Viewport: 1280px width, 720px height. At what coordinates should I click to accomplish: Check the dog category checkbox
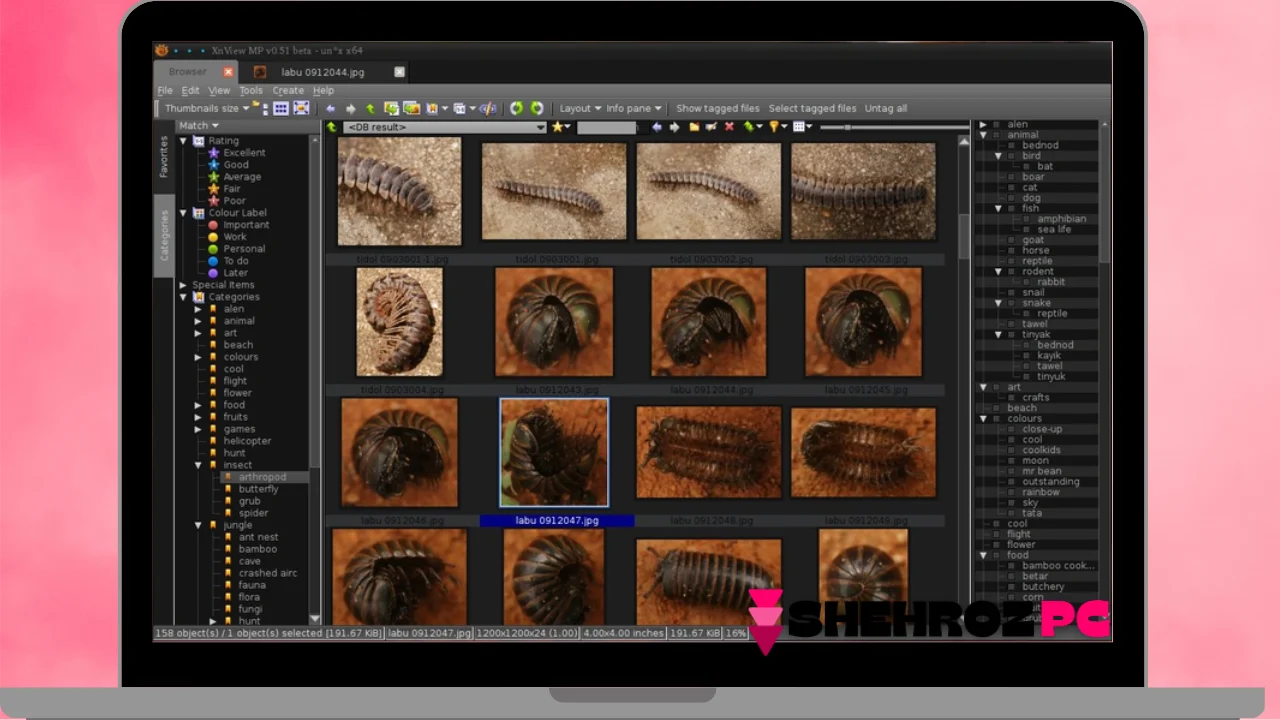1012,198
